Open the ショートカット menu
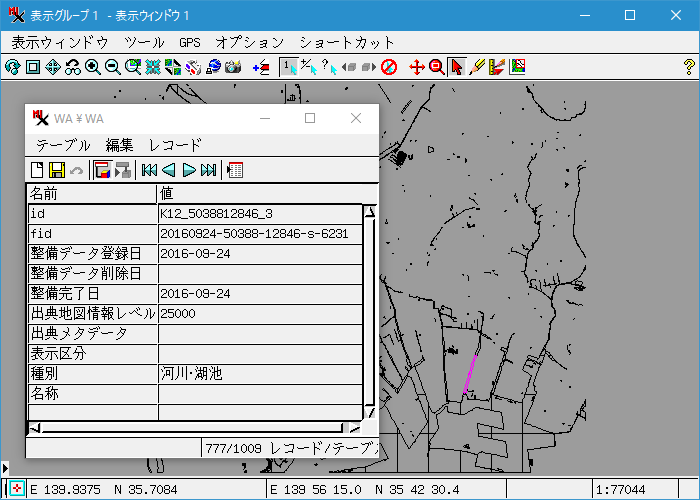700x500 pixels. click(x=347, y=43)
